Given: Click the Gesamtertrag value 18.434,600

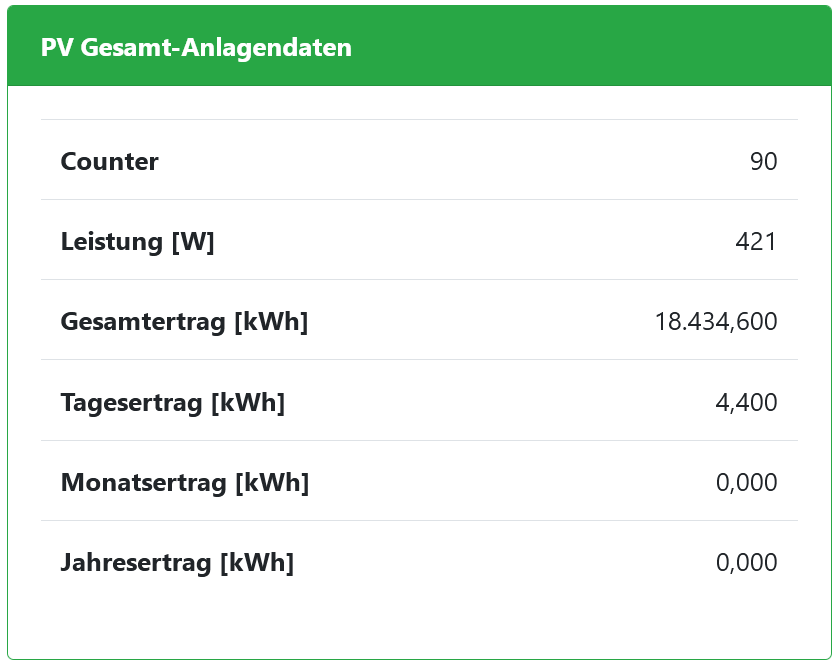Looking at the screenshot, I should 716,321.
